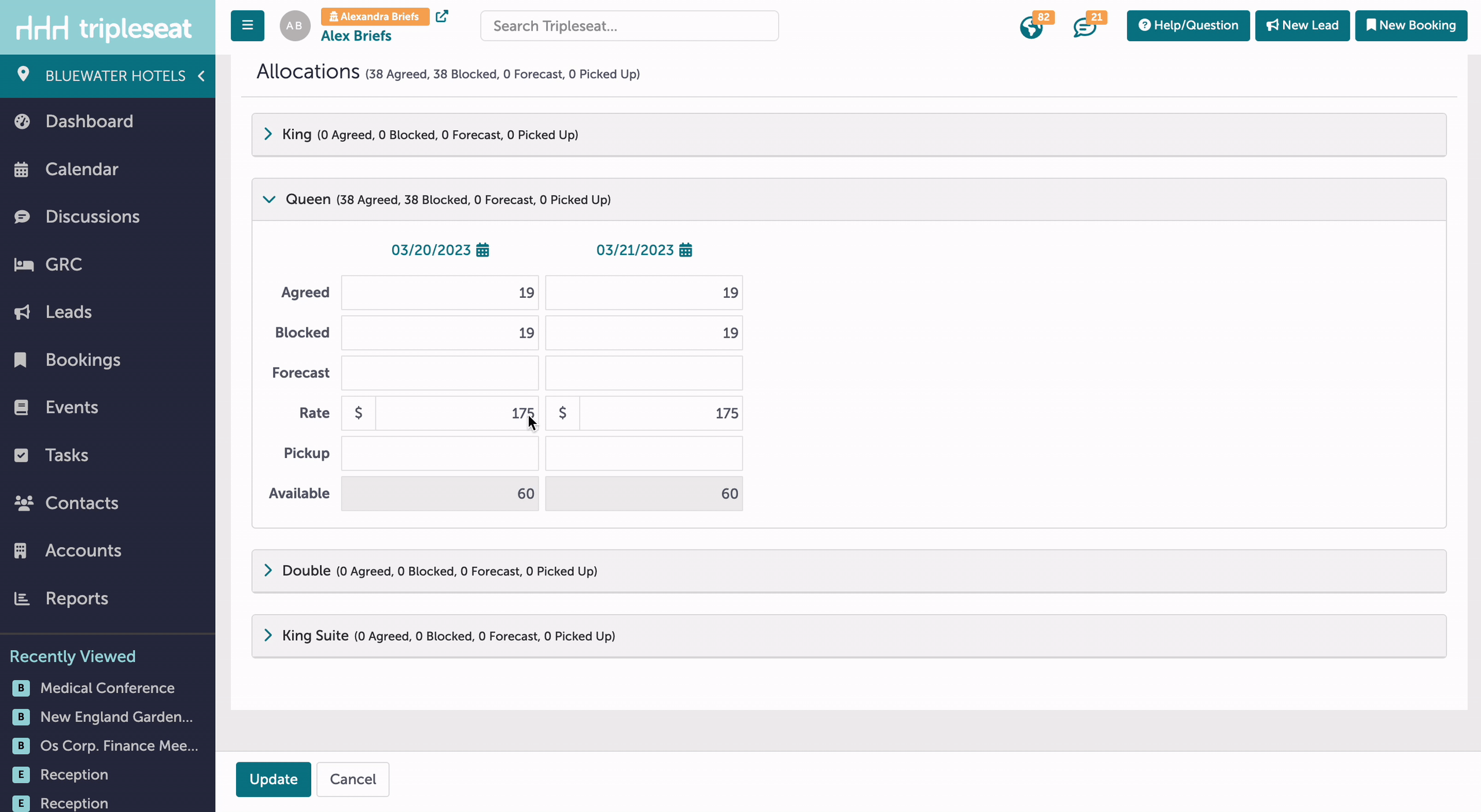This screenshot has height=812, width=1481.
Task: Click the Update button
Action: pos(273,779)
